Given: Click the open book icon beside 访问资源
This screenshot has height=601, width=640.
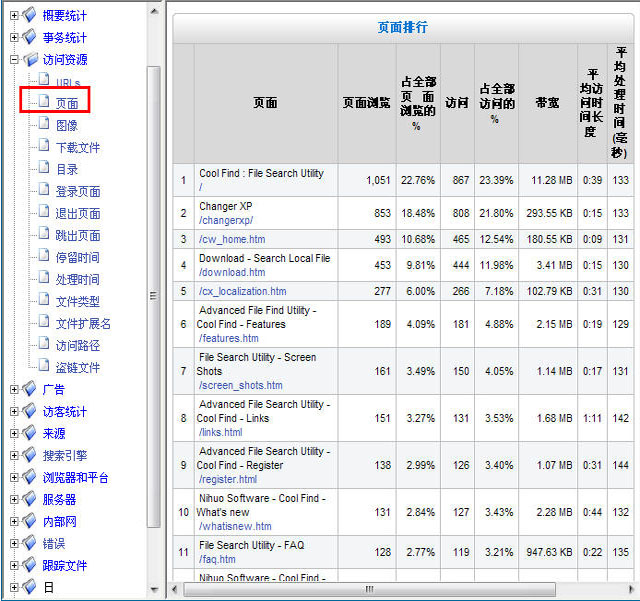Looking at the screenshot, I should tap(30, 59).
